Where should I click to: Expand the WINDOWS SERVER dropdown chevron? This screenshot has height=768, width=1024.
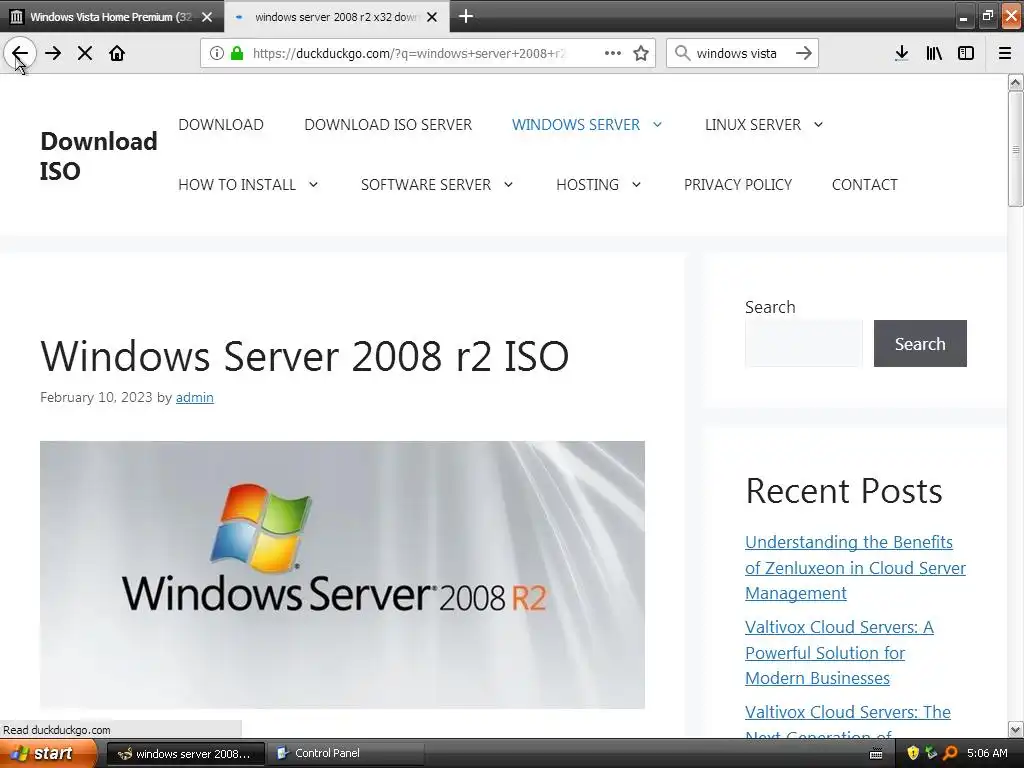coord(658,125)
